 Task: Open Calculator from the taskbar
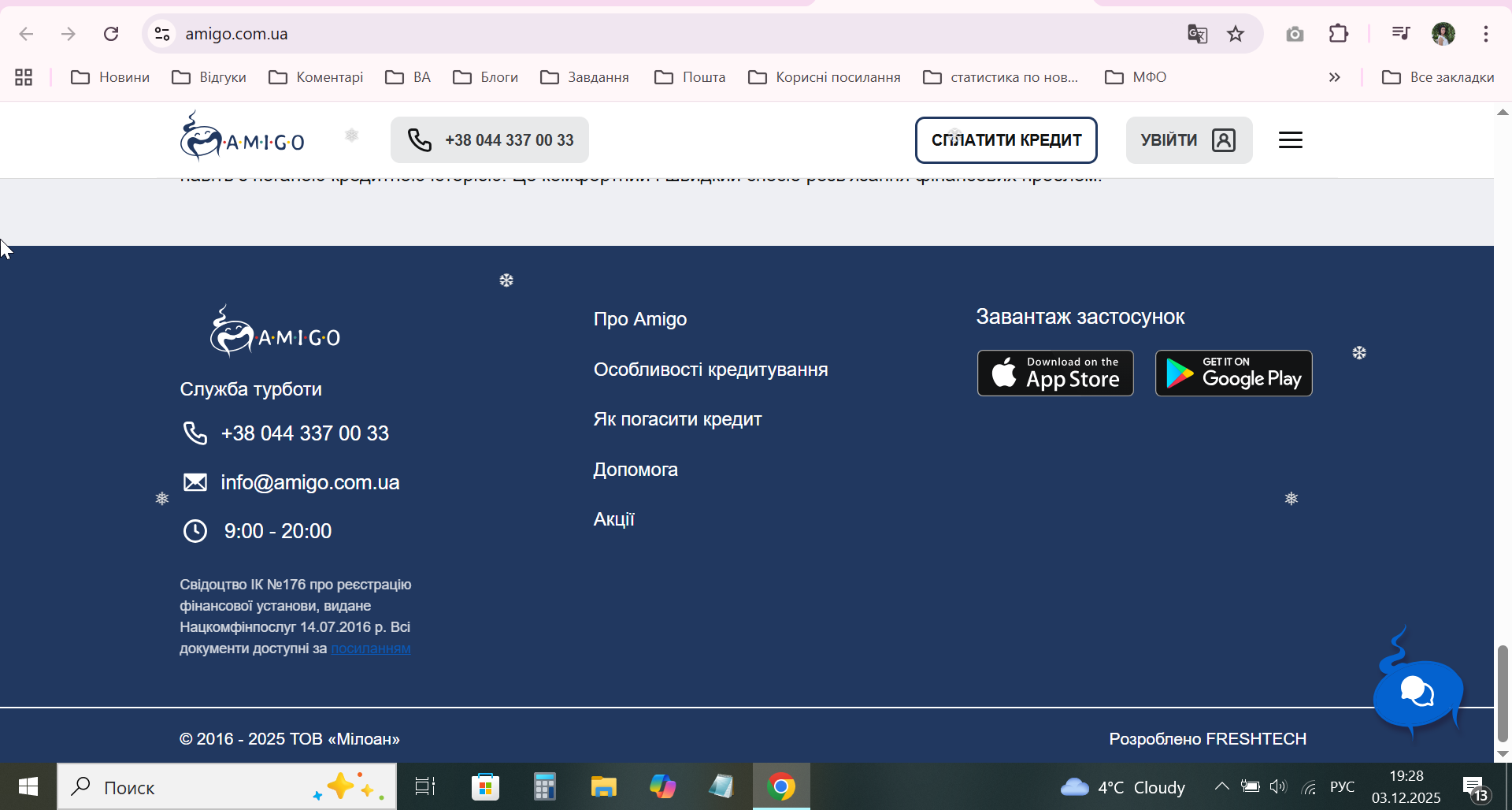544,786
